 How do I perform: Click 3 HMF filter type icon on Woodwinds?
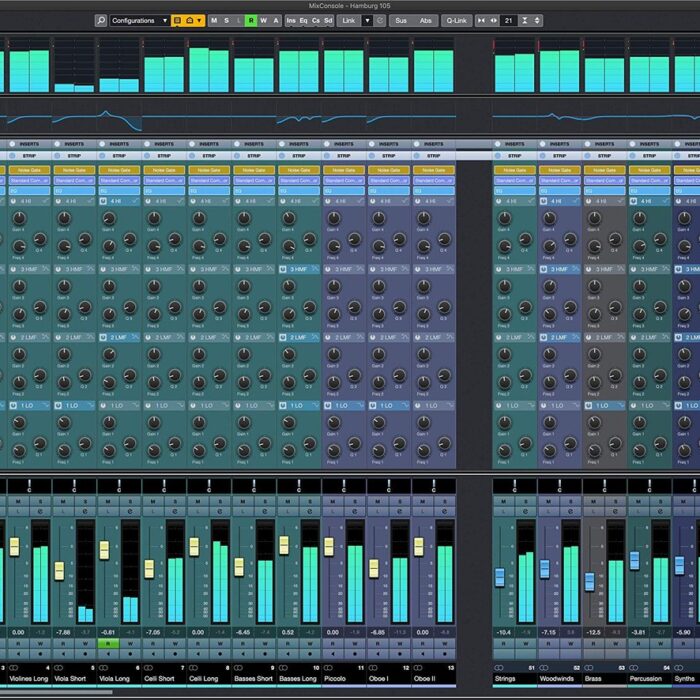pyautogui.click(x=577, y=269)
